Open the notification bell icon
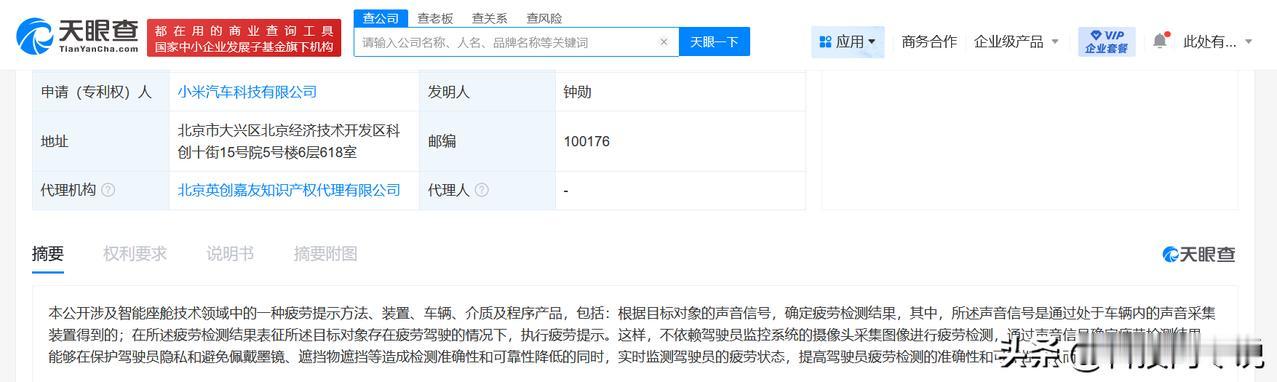The height and width of the screenshot is (382, 1277). [x=1160, y=41]
